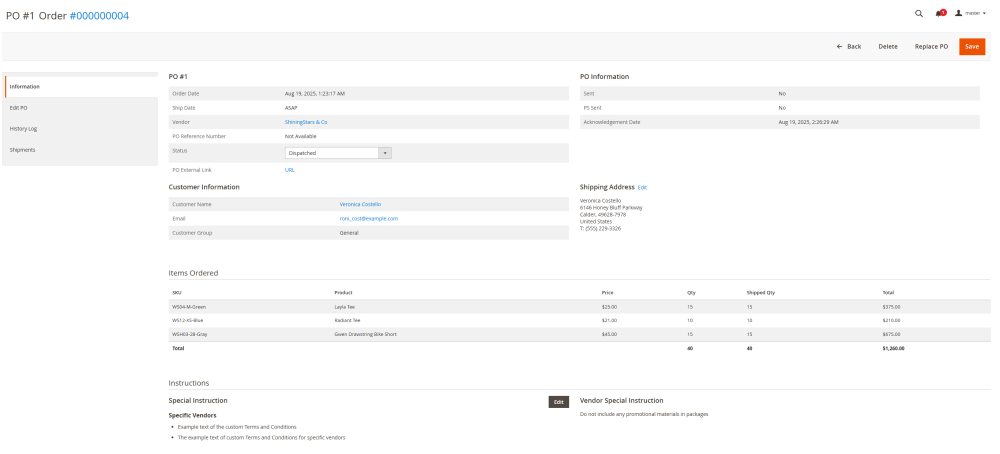Click the Special Instruction Edit button
This screenshot has width=1000, height=454.
tap(559, 402)
